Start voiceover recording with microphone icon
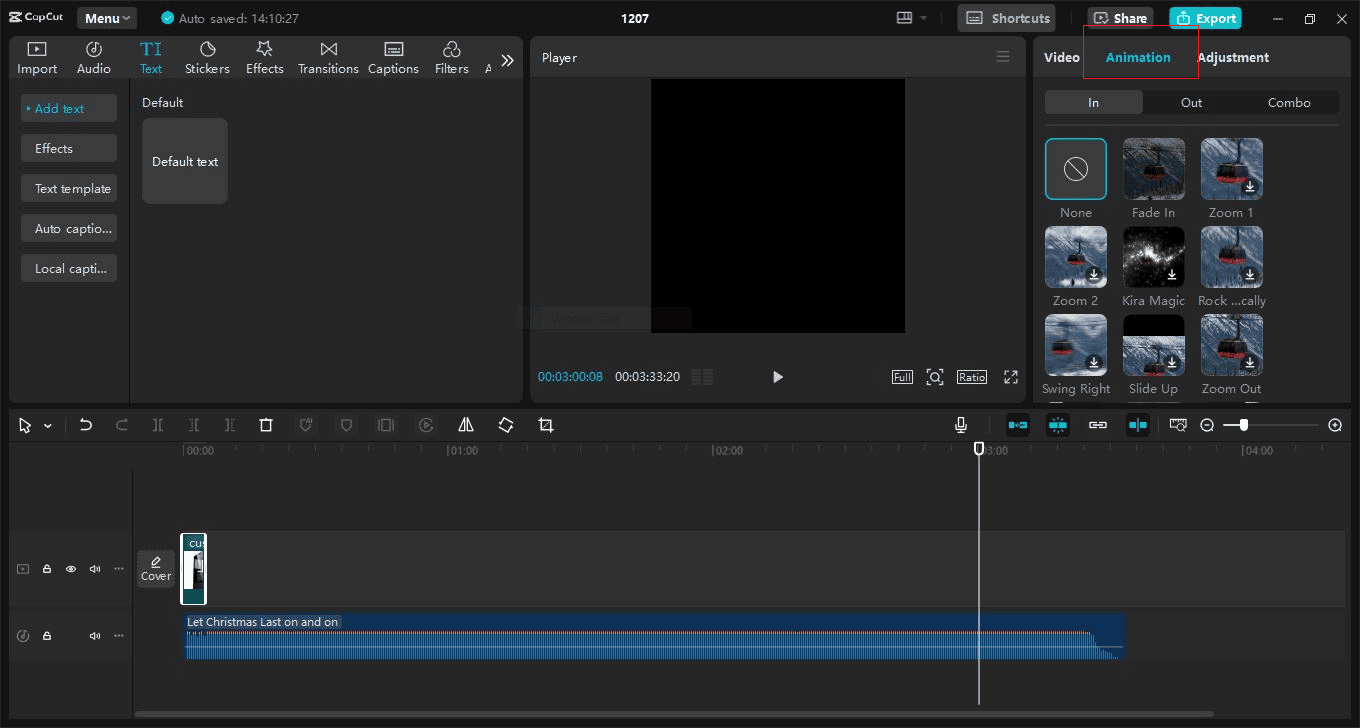Screen dimensions: 1360x728 tap(961, 425)
